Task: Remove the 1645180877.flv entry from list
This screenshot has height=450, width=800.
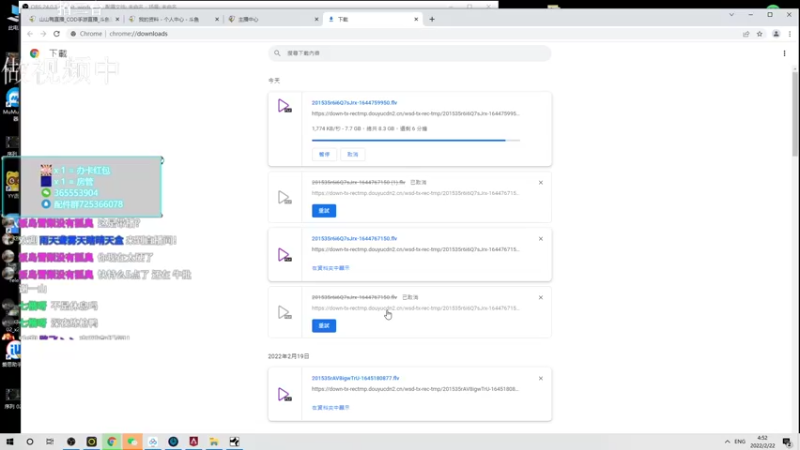Action: point(541,379)
